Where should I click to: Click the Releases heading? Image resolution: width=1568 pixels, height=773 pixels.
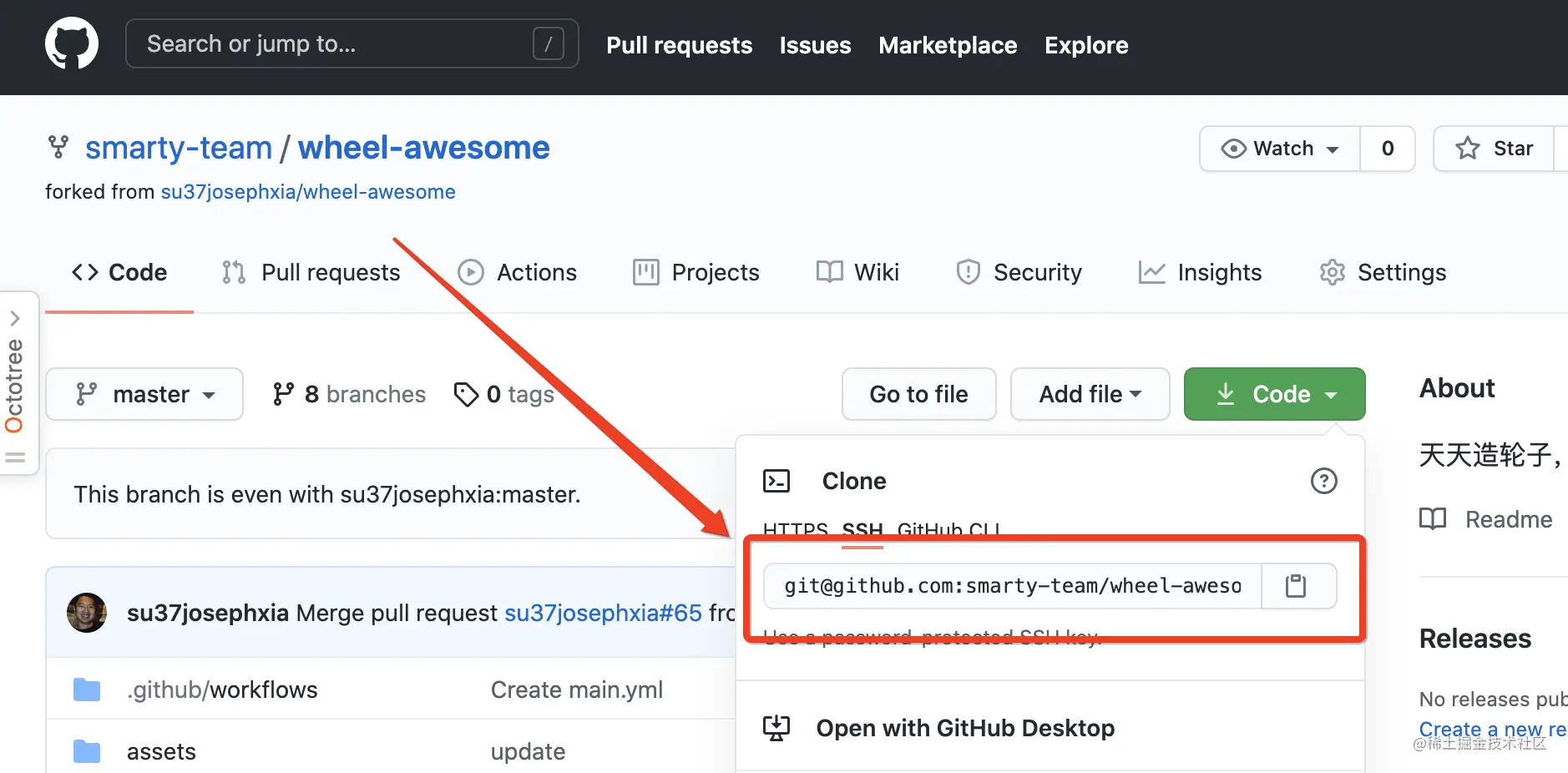1475,639
